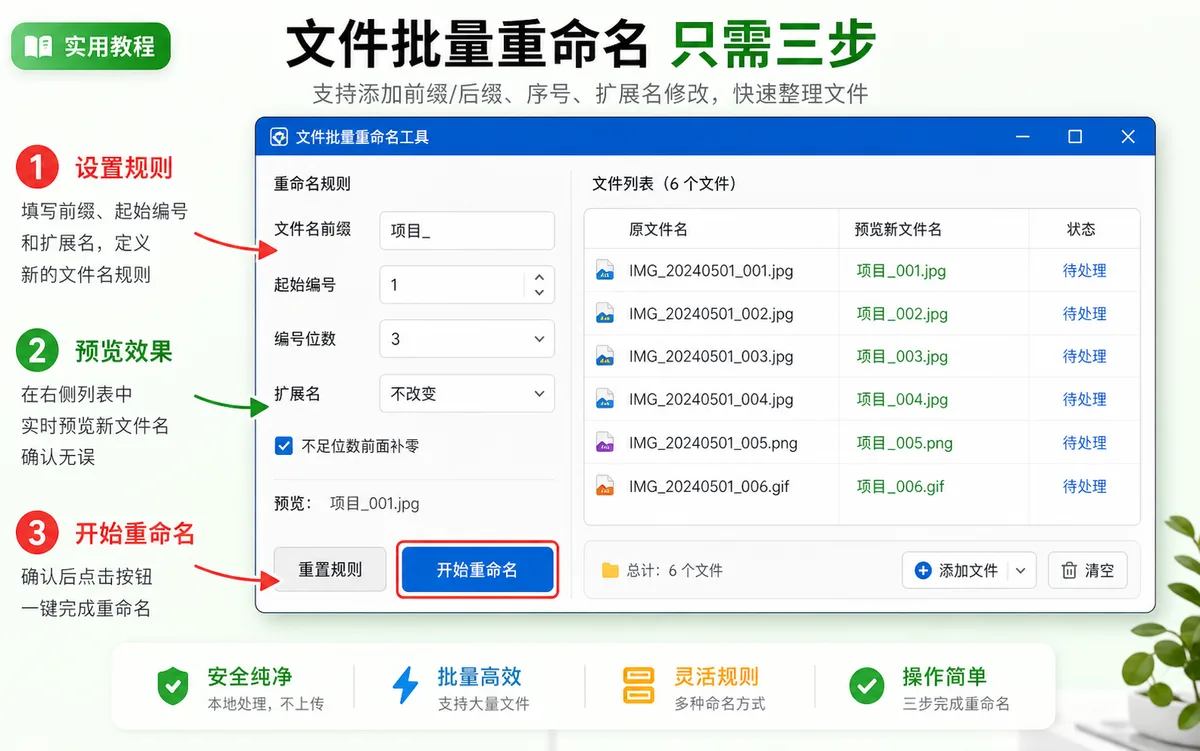Click orange GIF icon for IMG_20240501_006.gif

click(604, 487)
